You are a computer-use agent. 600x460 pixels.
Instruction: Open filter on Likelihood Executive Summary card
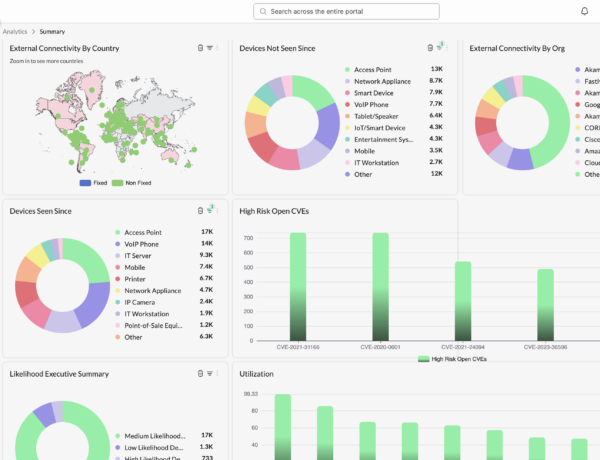click(210, 374)
